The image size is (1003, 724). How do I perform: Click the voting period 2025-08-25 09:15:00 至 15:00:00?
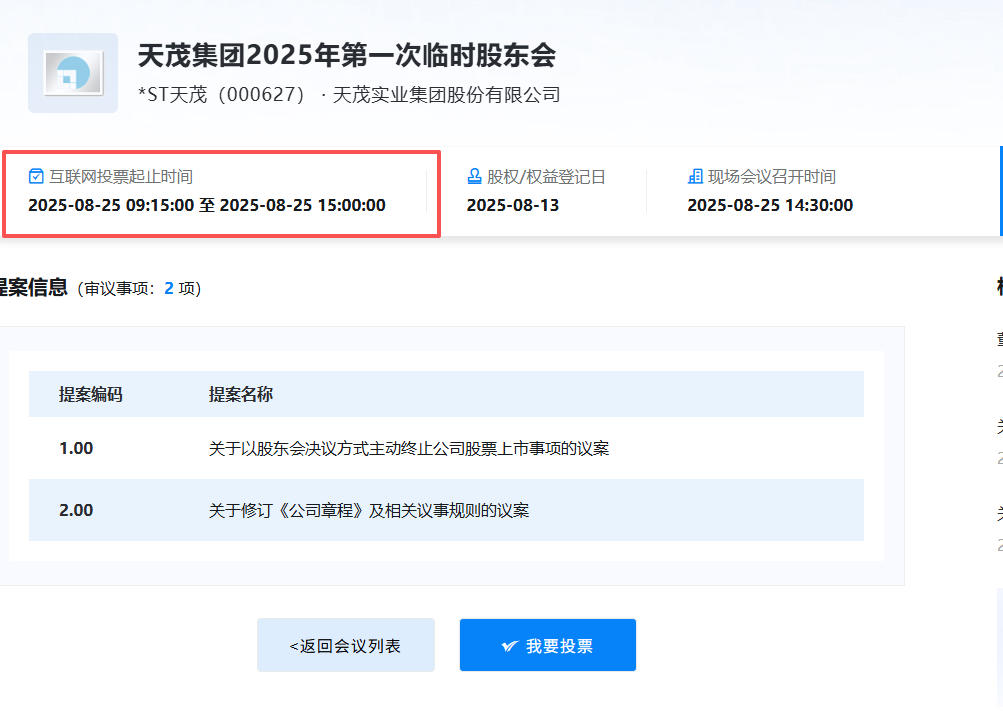[207, 205]
